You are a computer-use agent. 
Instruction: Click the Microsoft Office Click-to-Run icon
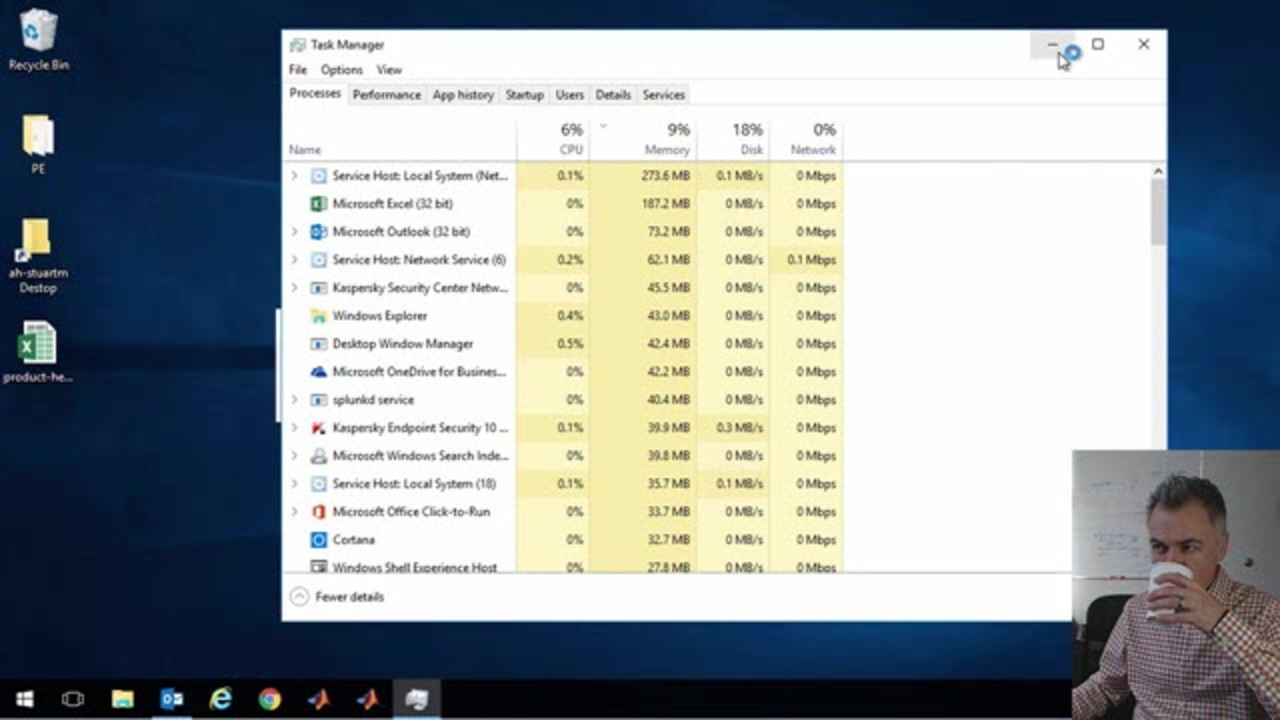click(x=318, y=512)
